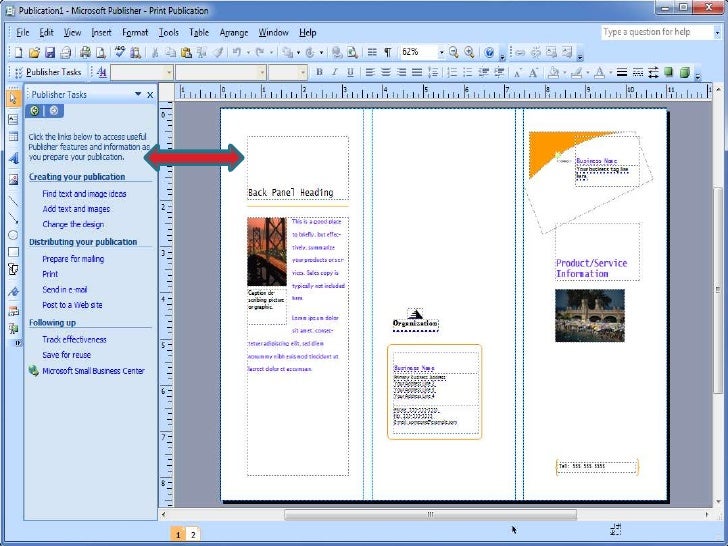This screenshot has width=728, height=546.
Task: Pick the Select Objects arrow tool
Action: [x=13, y=98]
